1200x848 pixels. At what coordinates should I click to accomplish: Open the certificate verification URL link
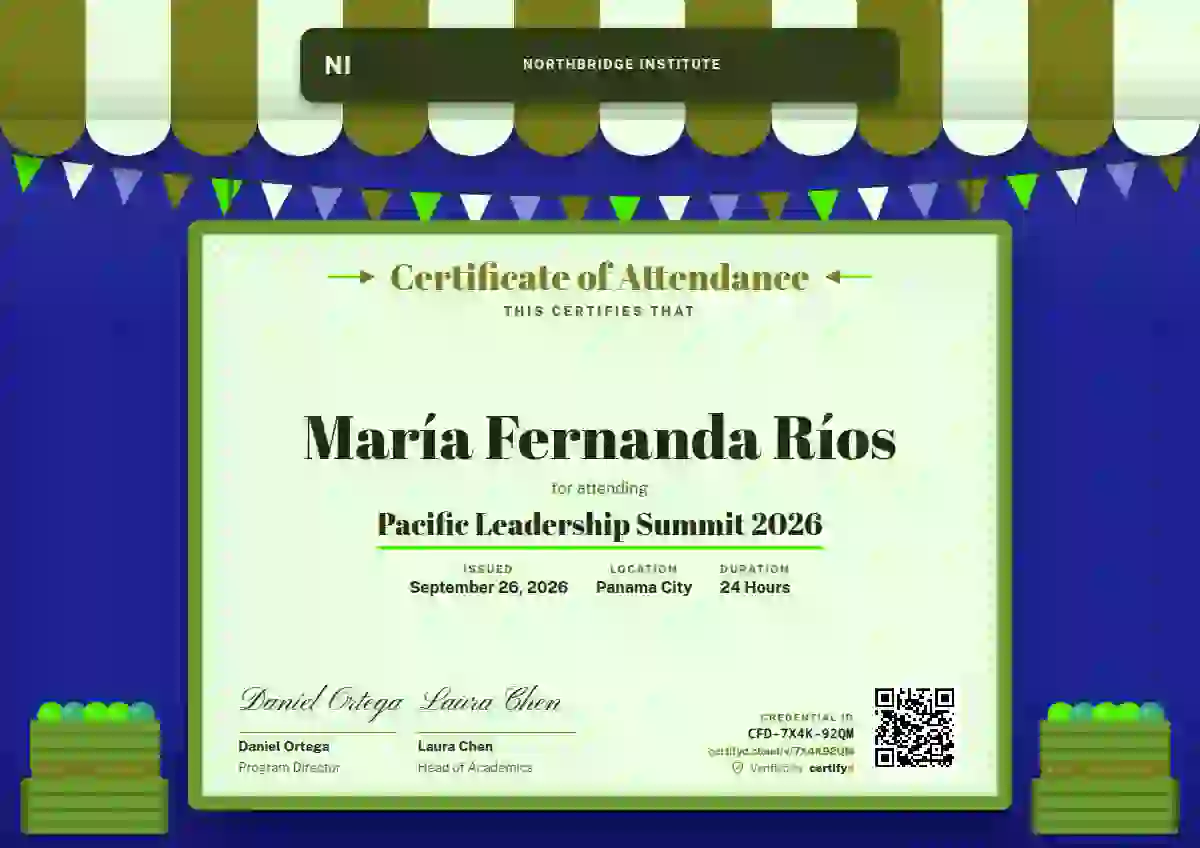[x=781, y=751]
